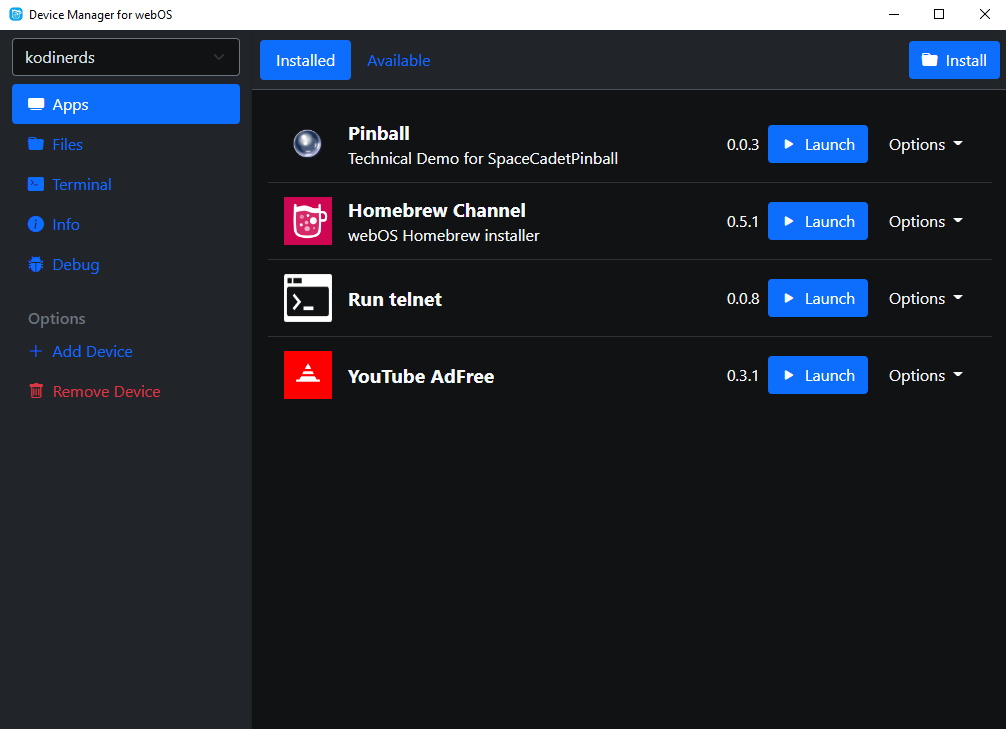Click the Homebrew Channel title text
Screen dimensions: 1006x729
[436, 210]
